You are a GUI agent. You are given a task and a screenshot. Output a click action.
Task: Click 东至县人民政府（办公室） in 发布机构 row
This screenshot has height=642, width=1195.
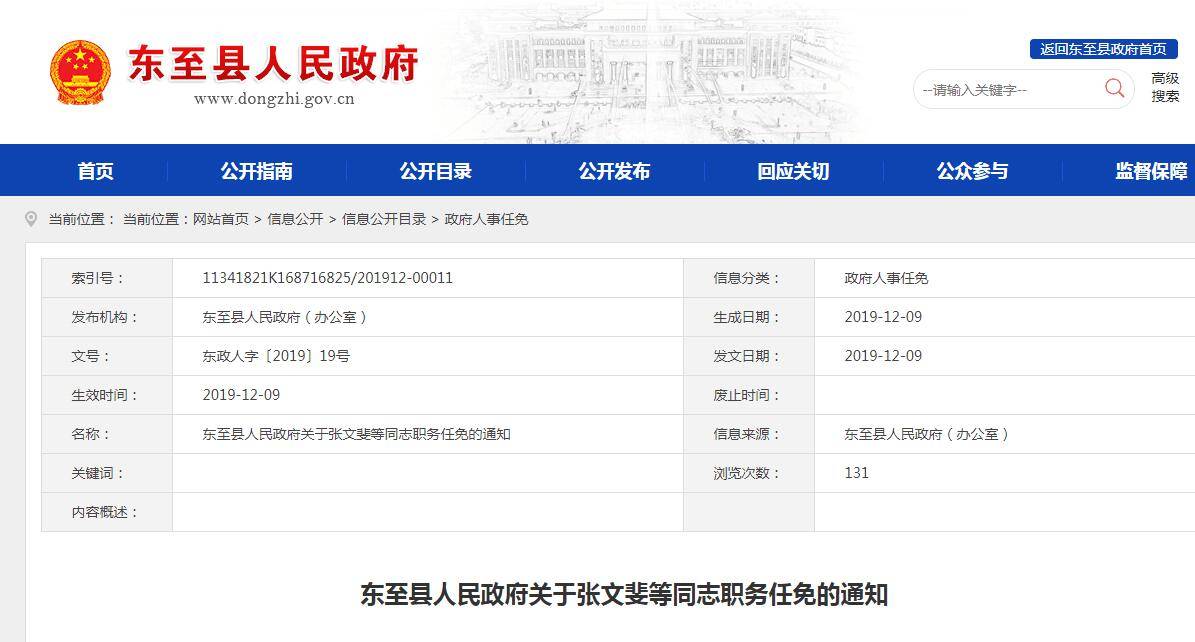pyautogui.click(x=284, y=317)
